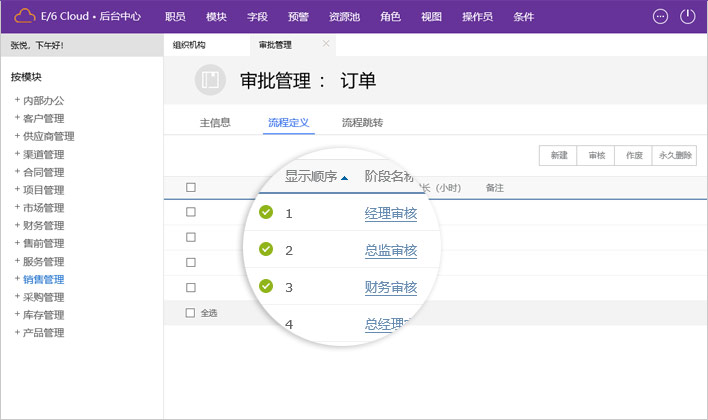
Task: Close the 审批管理 tab with its X
Action: click(x=326, y=44)
